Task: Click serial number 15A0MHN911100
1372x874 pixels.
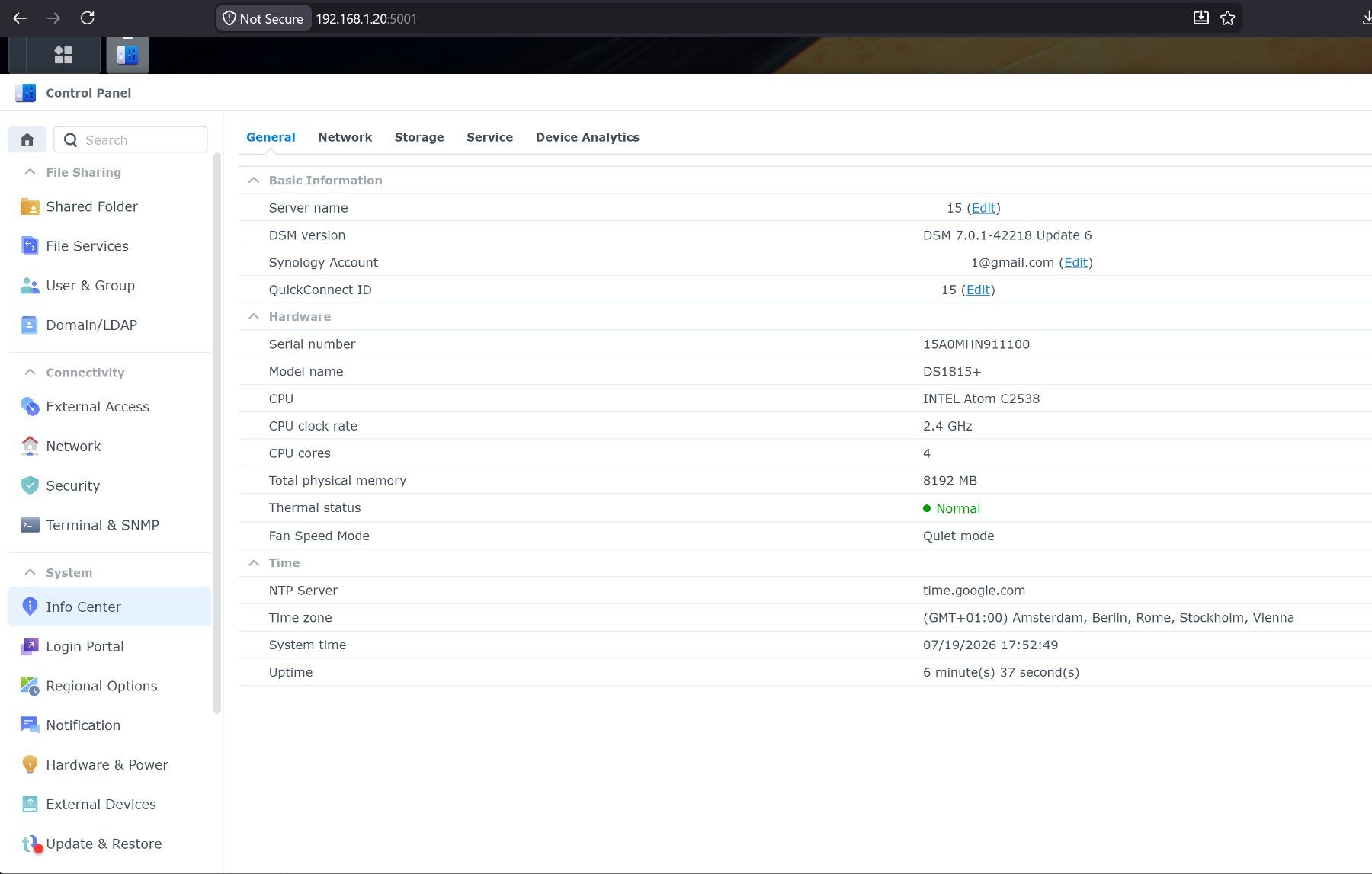Action: (976, 344)
